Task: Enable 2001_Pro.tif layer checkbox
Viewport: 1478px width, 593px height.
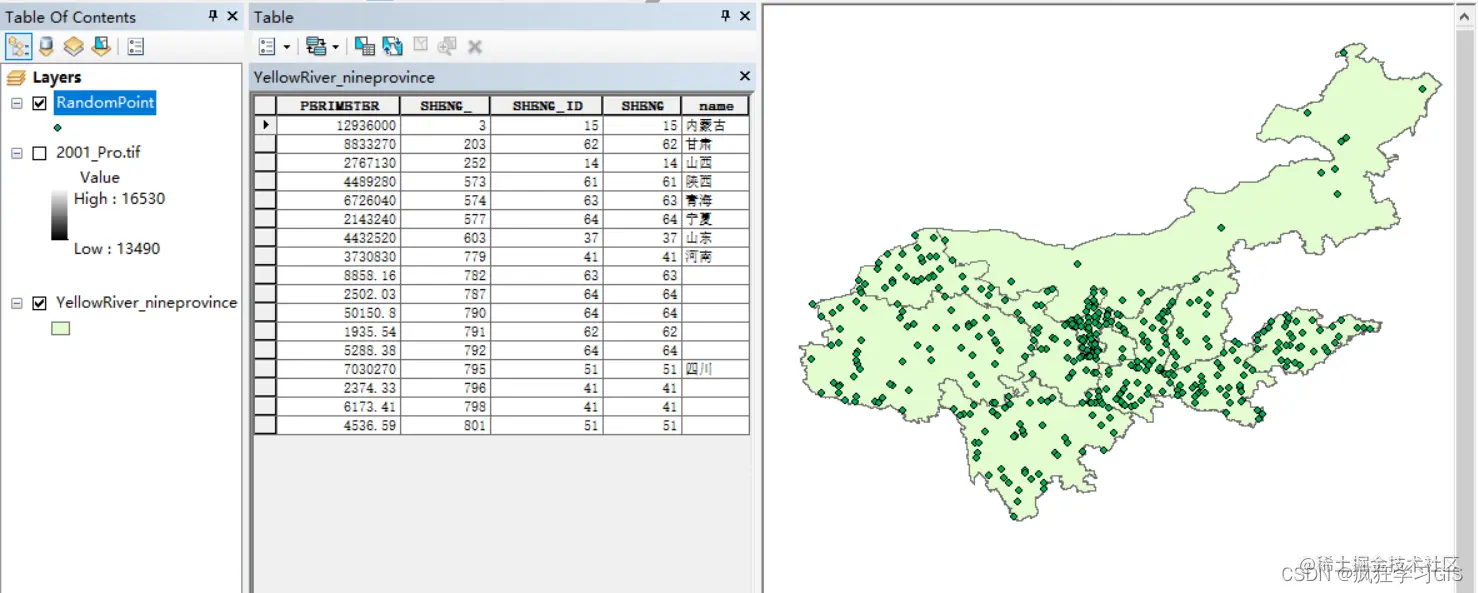Action: [x=40, y=153]
